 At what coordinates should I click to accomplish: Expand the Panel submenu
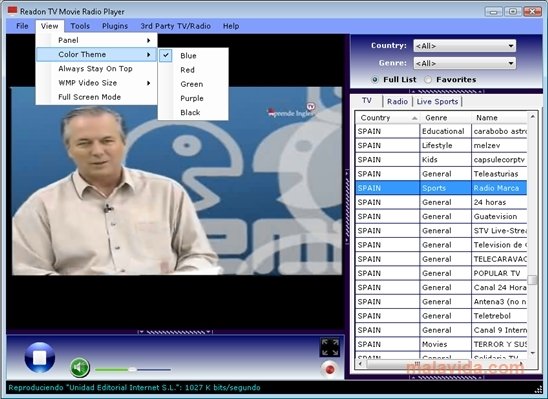pyautogui.click(x=96, y=40)
